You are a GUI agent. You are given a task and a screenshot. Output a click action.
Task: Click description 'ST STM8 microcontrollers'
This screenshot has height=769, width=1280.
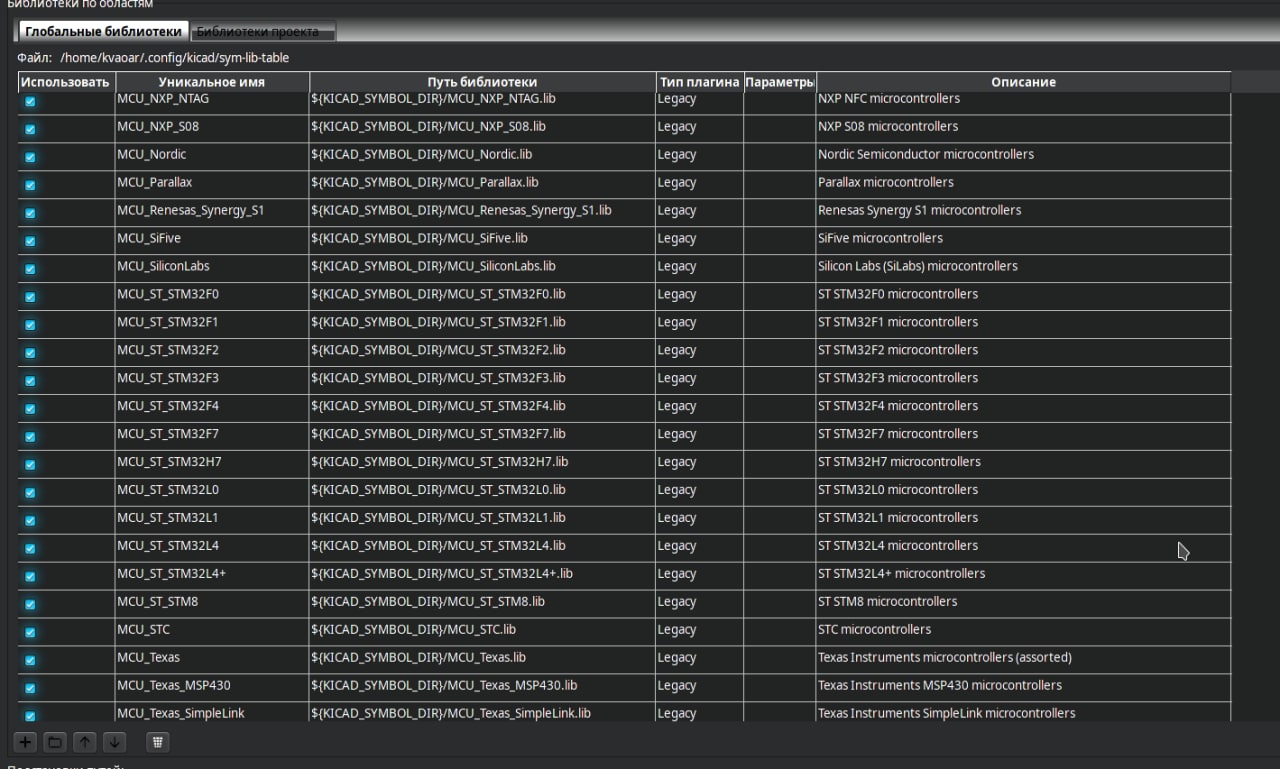point(887,602)
